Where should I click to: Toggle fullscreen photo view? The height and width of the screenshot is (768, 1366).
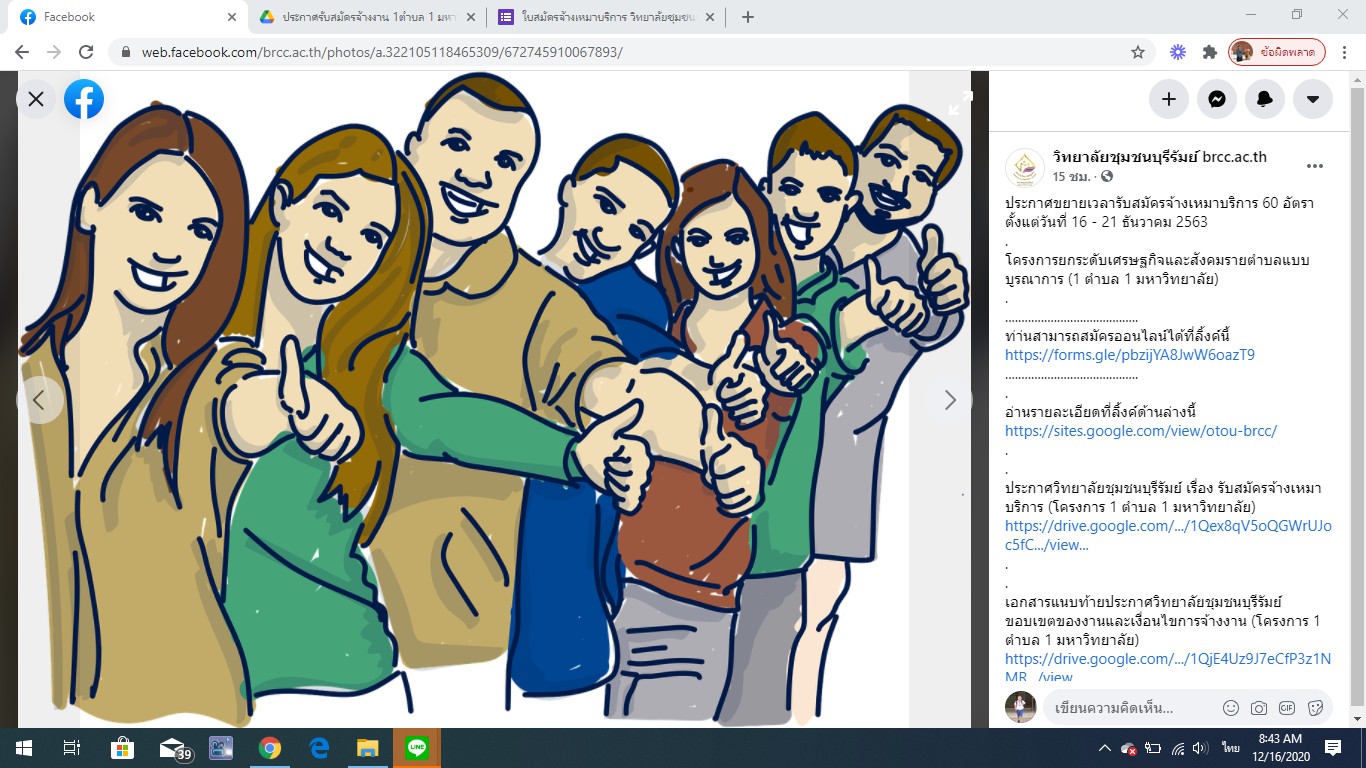tap(959, 103)
